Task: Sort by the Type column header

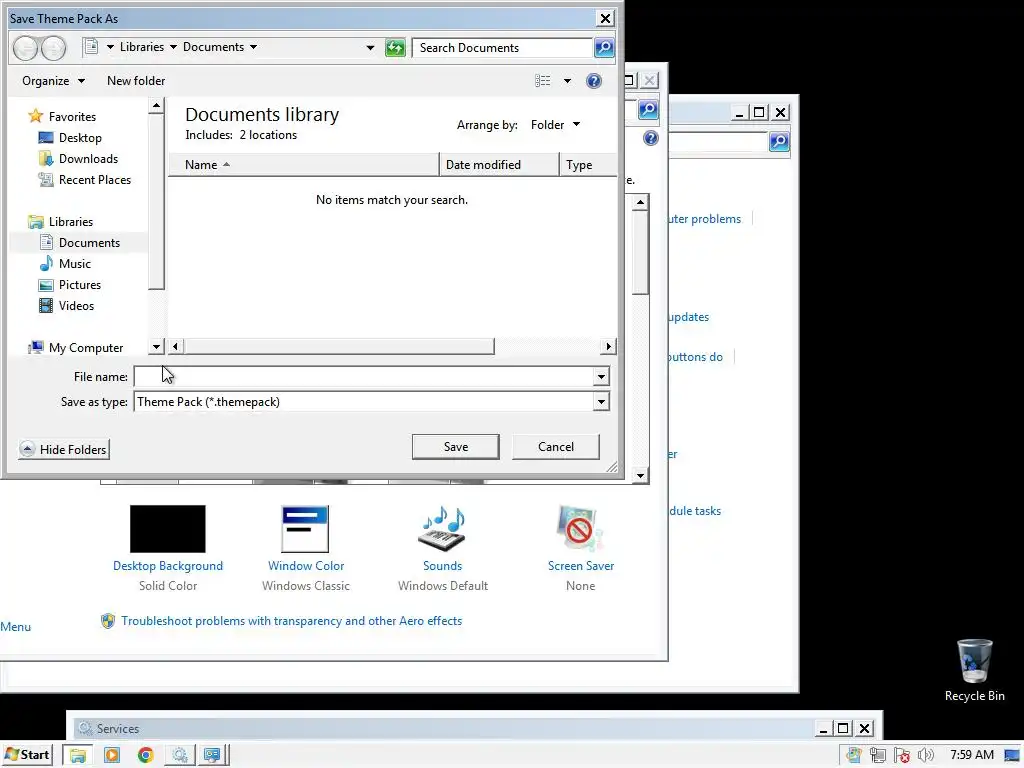Action: [x=588, y=165]
